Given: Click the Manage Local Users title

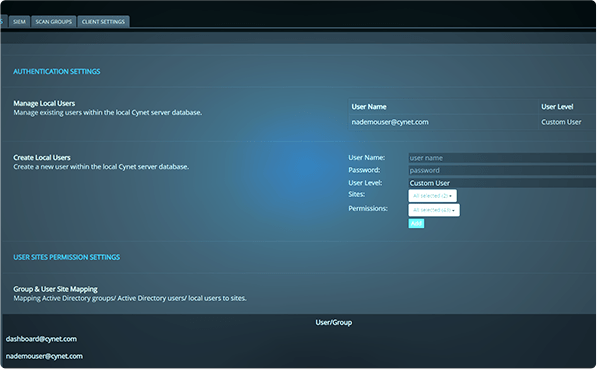Looking at the screenshot, I should tap(44, 103).
